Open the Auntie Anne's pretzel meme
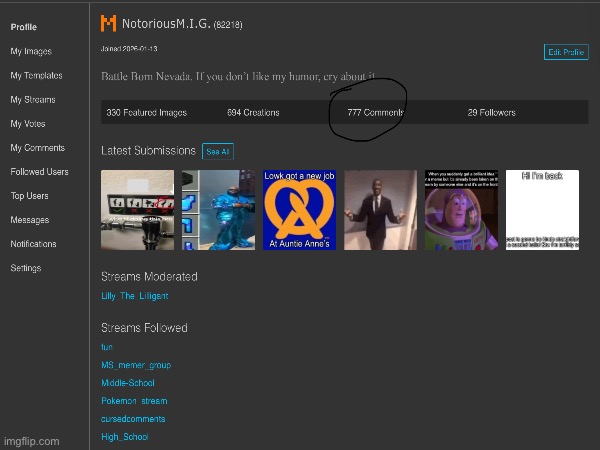Screen dimensions: 600x450 [x=299, y=210]
